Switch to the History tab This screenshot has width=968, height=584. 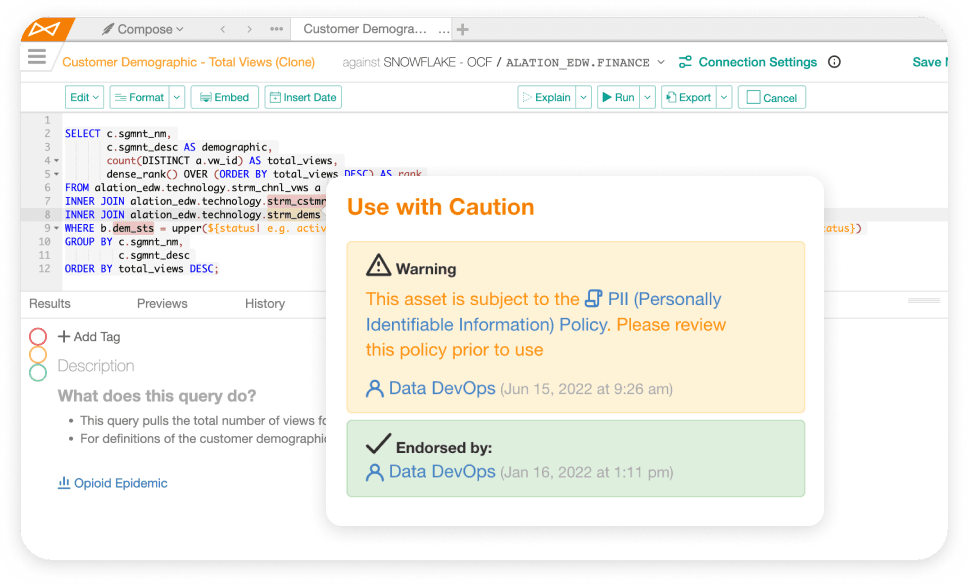pos(265,303)
